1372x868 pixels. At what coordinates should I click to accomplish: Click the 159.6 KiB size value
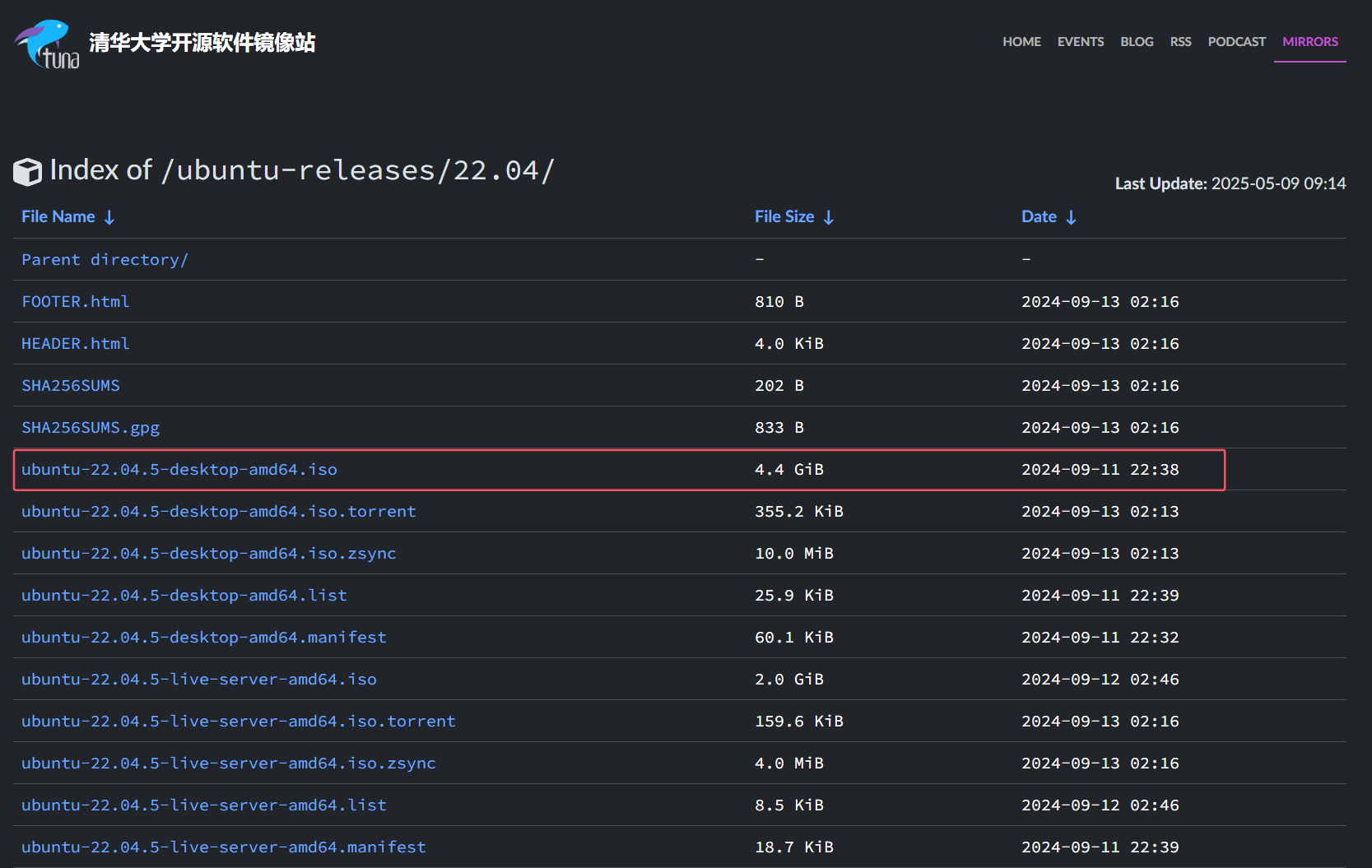pyautogui.click(x=799, y=722)
